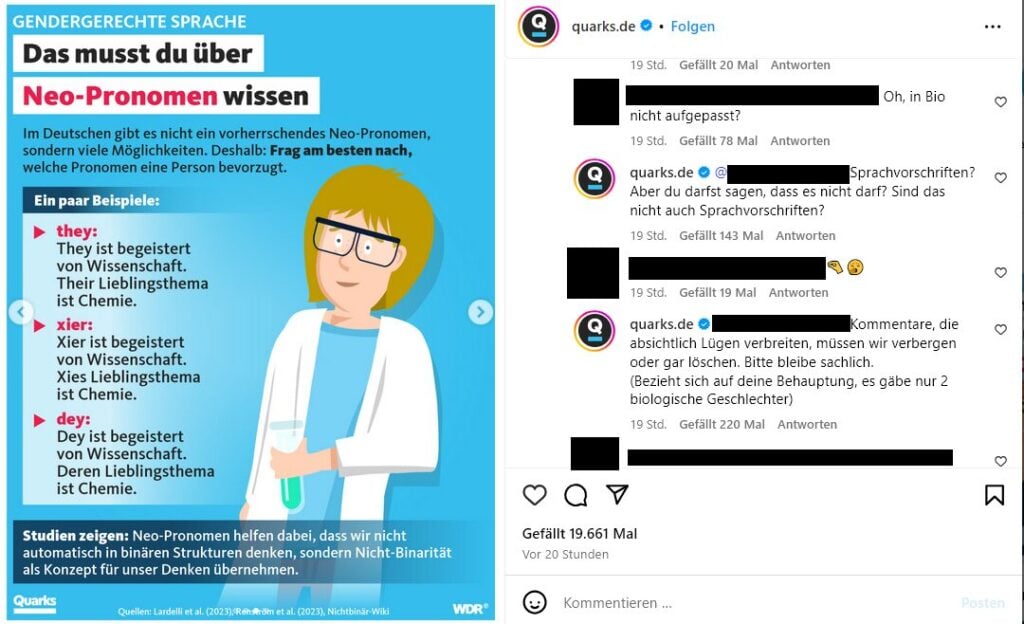Like the quarks.de comment about "Lügen verbreiten"
This screenshot has height=624, width=1024.
tap(1000, 330)
